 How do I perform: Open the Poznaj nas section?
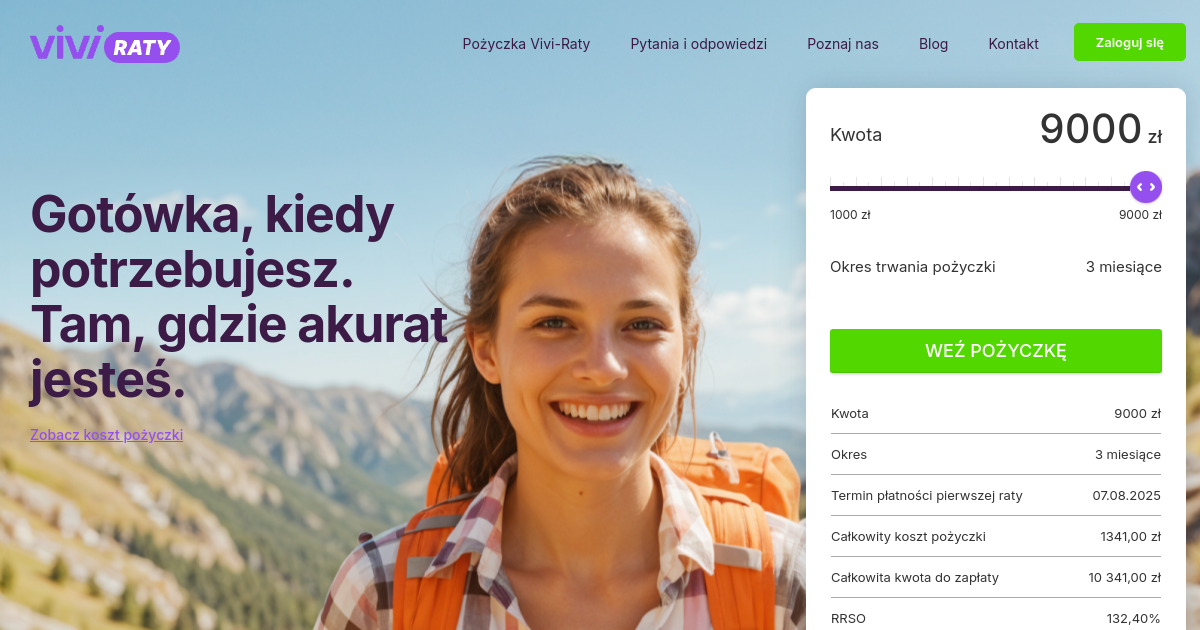tap(843, 44)
